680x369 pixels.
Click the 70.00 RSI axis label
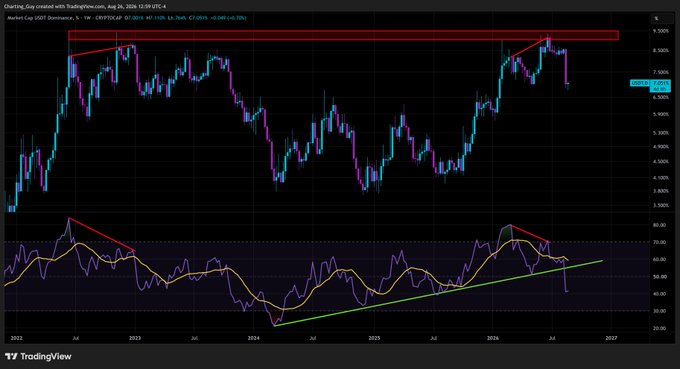(x=660, y=242)
